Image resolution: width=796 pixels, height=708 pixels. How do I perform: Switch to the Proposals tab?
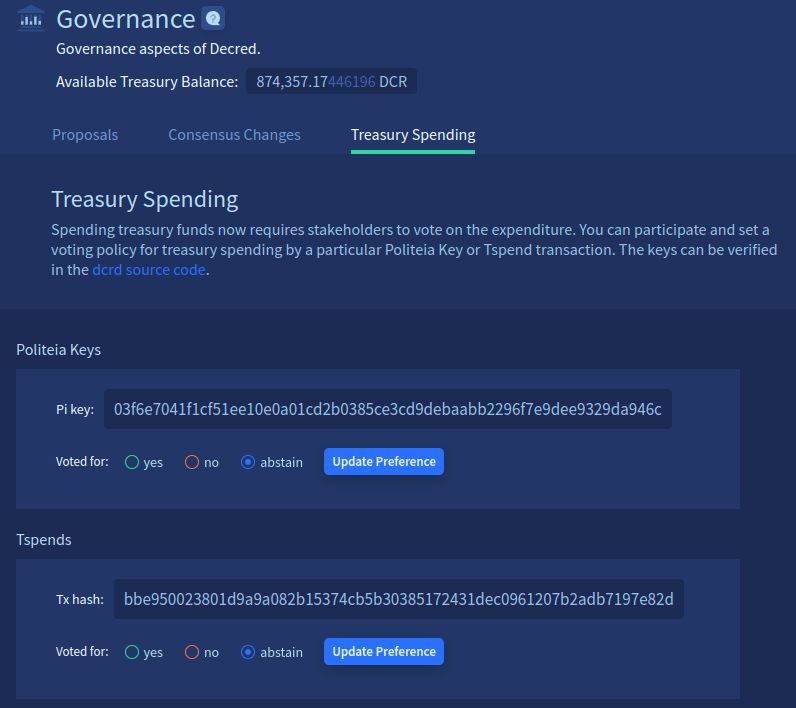click(x=85, y=134)
